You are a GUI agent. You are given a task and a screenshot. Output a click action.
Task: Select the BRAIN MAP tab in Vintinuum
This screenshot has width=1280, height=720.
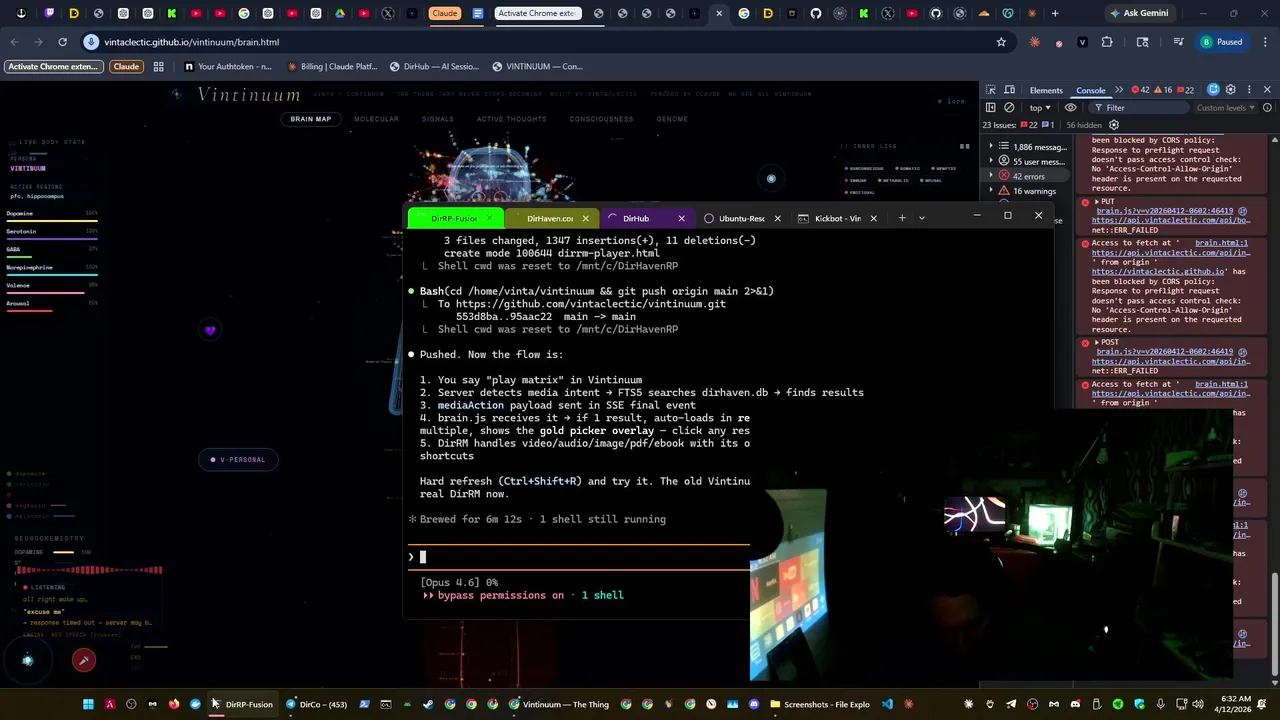click(310, 119)
